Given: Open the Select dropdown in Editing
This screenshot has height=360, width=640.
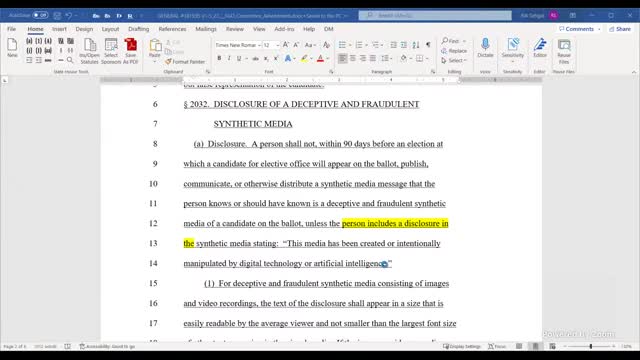Looking at the screenshot, I should 454,60.
